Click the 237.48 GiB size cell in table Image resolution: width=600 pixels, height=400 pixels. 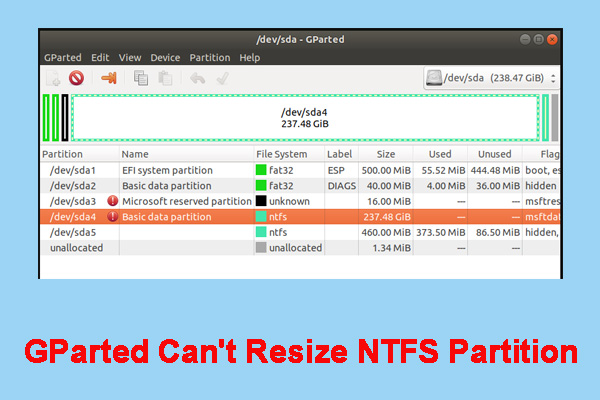pyautogui.click(x=387, y=217)
